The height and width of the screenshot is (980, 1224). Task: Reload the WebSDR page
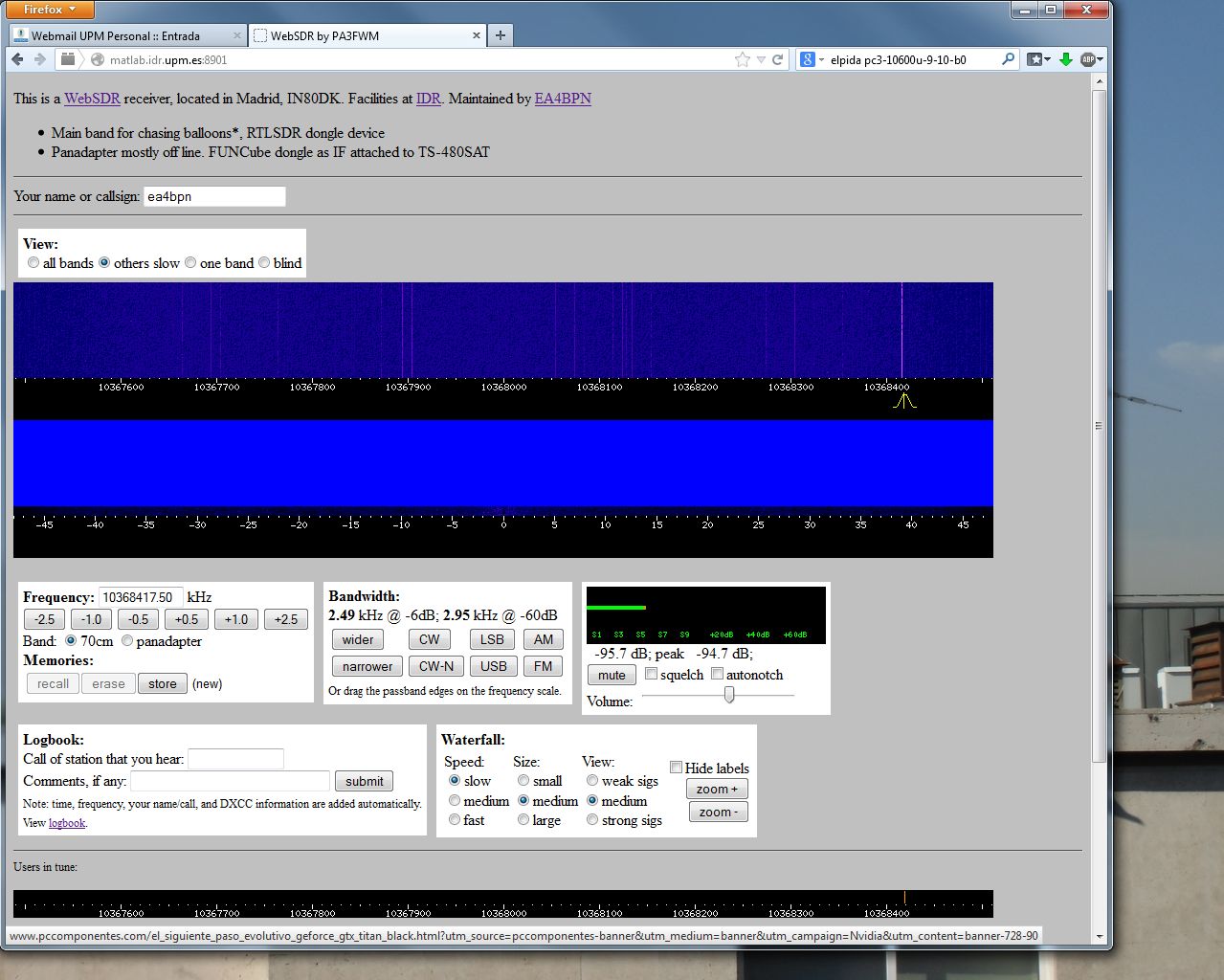(778, 59)
